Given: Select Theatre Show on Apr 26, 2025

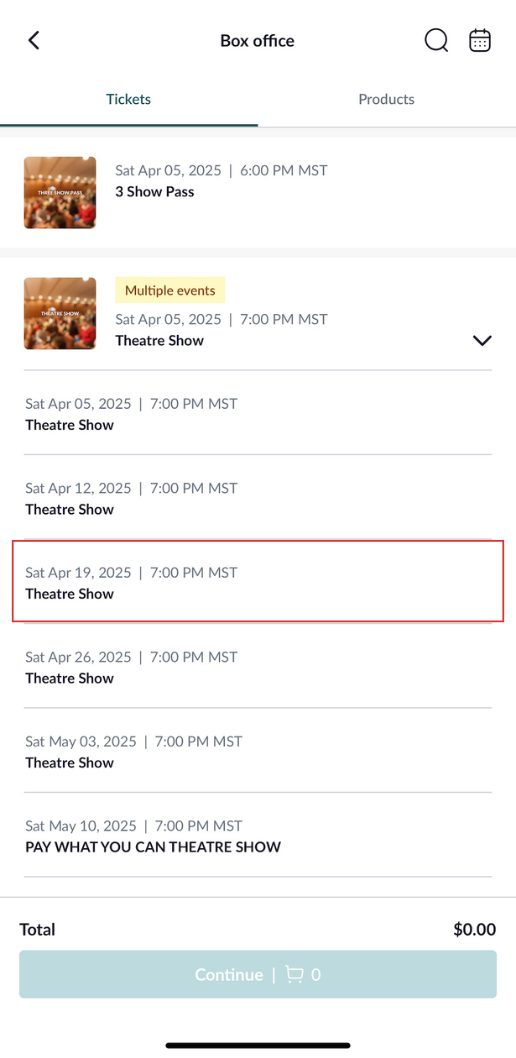Looking at the screenshot, I should tap(258, 665).
